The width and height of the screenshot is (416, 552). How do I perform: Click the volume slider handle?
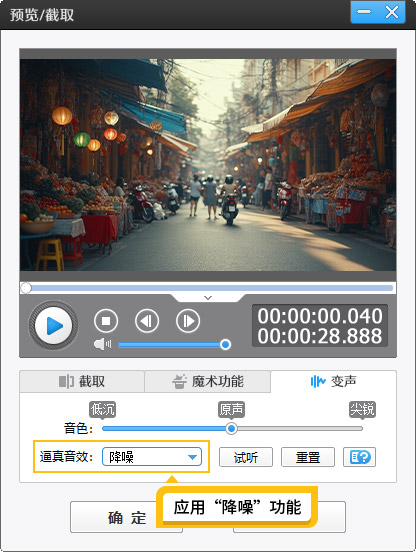[x=225, y=344]
